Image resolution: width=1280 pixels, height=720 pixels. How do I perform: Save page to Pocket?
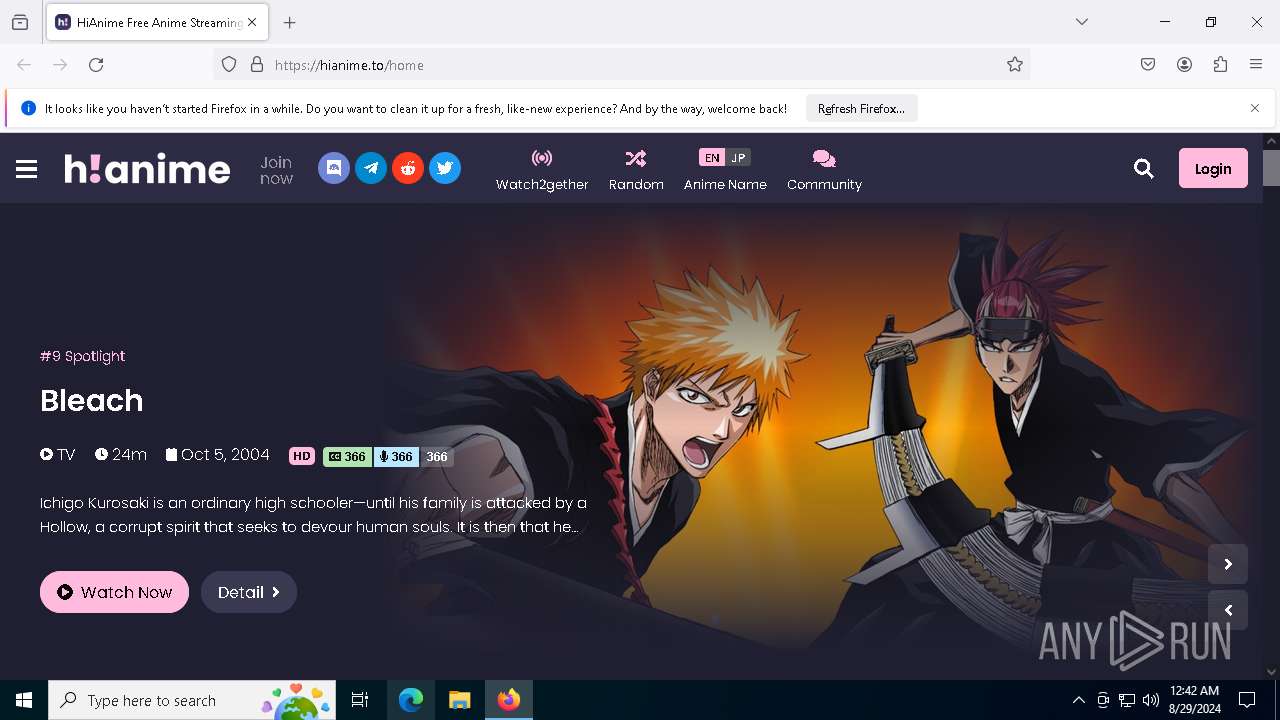pos(1148,65)
